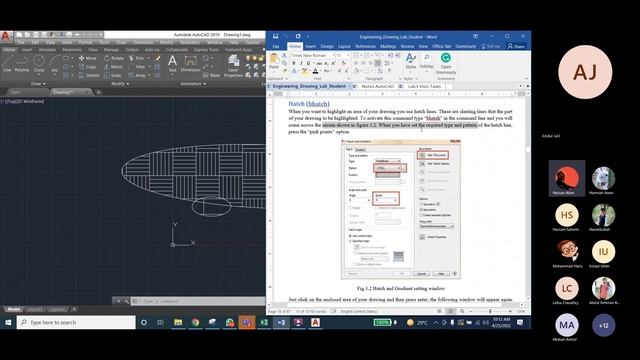Click the Rotate tool in Modify panel
Screen dimensions: 640x360
tap(114, 58)
